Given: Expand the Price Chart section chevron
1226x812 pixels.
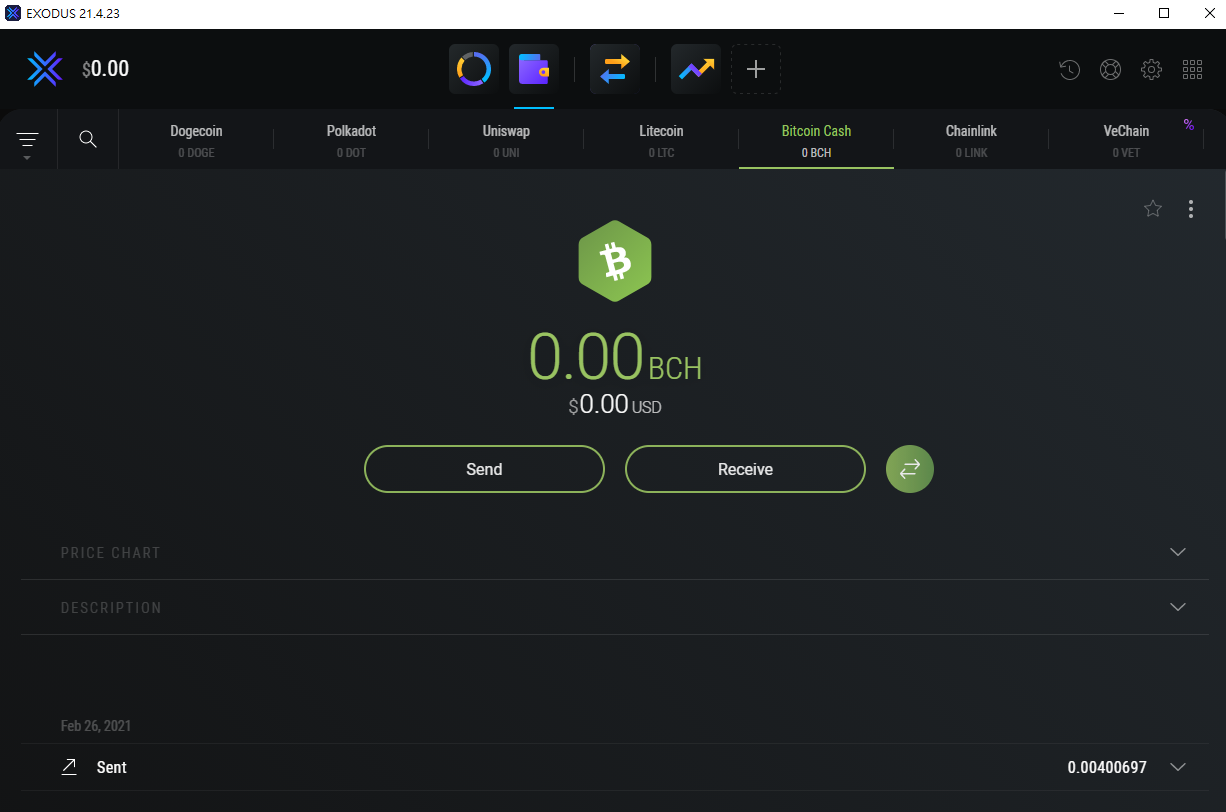Looking at the screenshot, I should [x=1178, y=552].
